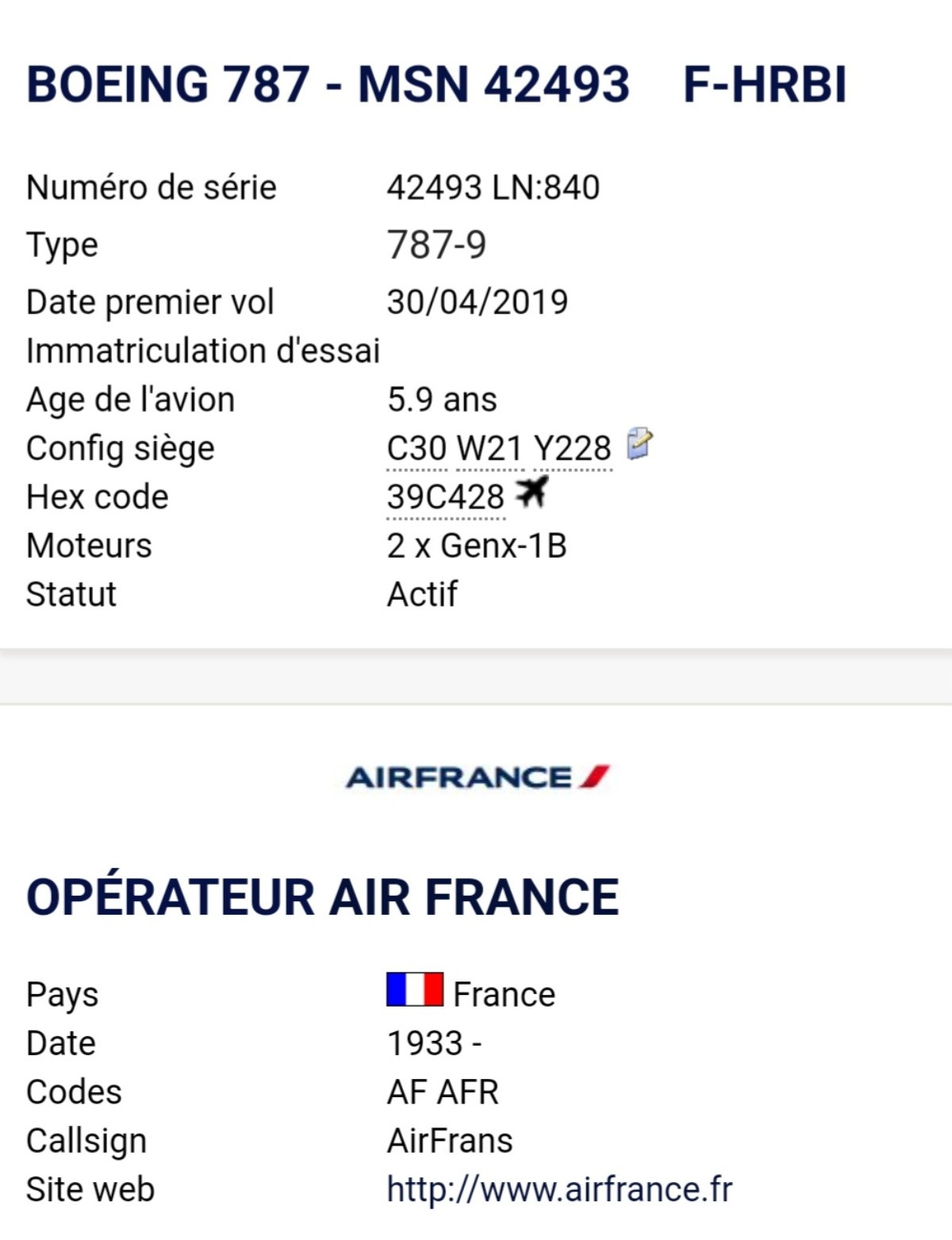Click the C30 business class seat code

pyautogui.click(x=416, y=448)
